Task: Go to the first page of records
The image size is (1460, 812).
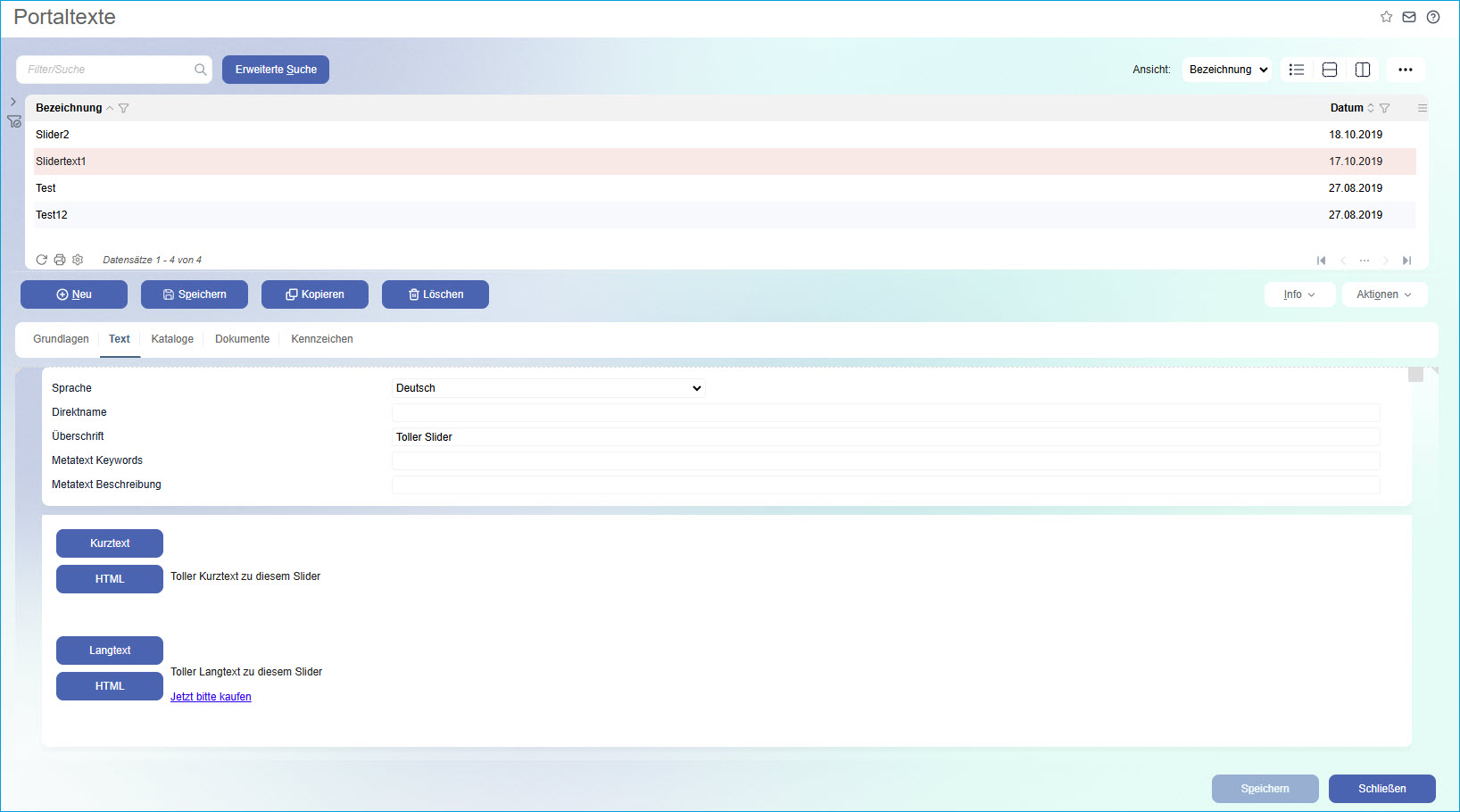Action: (x=1322, y=261)
